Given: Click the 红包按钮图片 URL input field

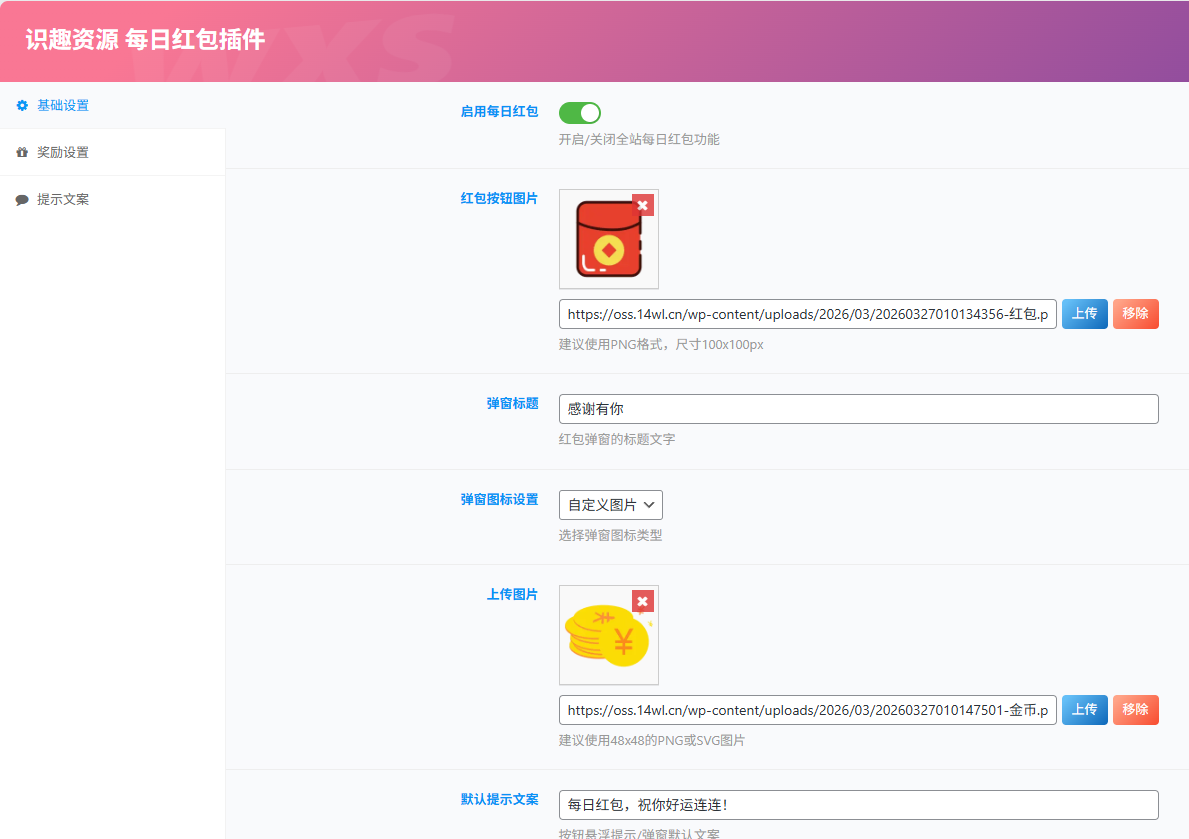Looking at the screenshot, I should point(807,314).
